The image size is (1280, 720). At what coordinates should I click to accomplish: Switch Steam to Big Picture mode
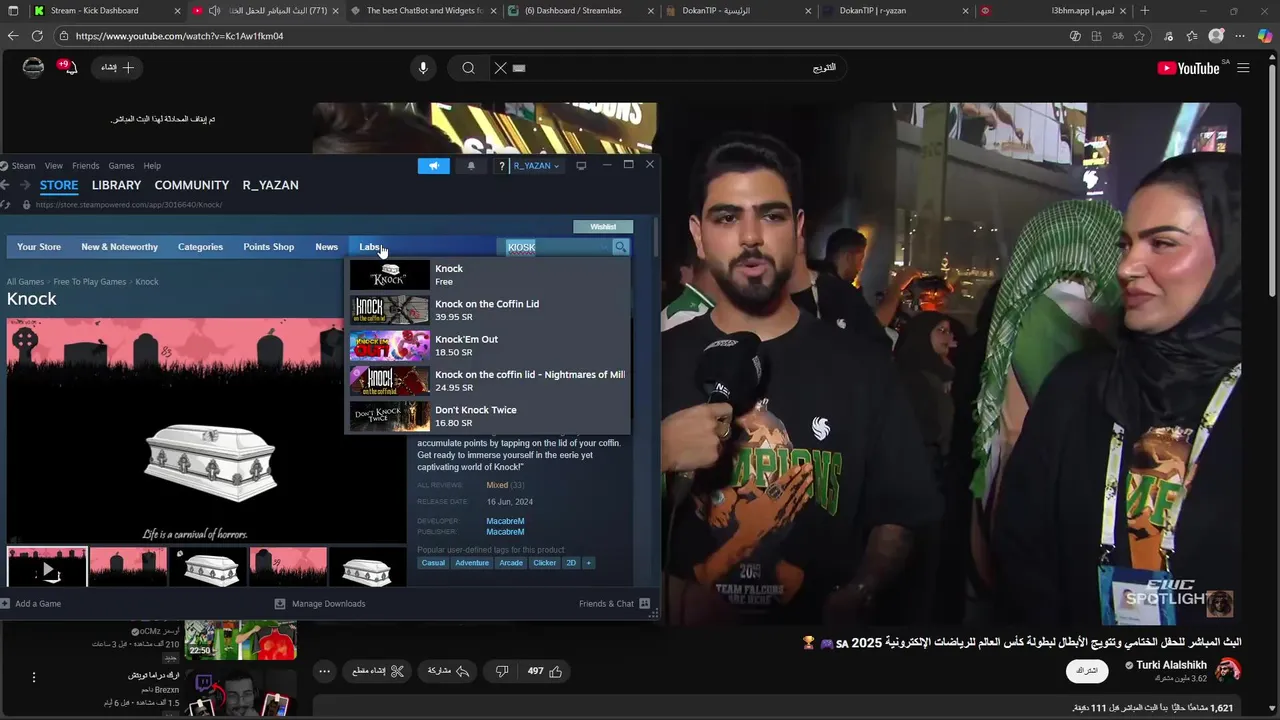coord(581,165)
